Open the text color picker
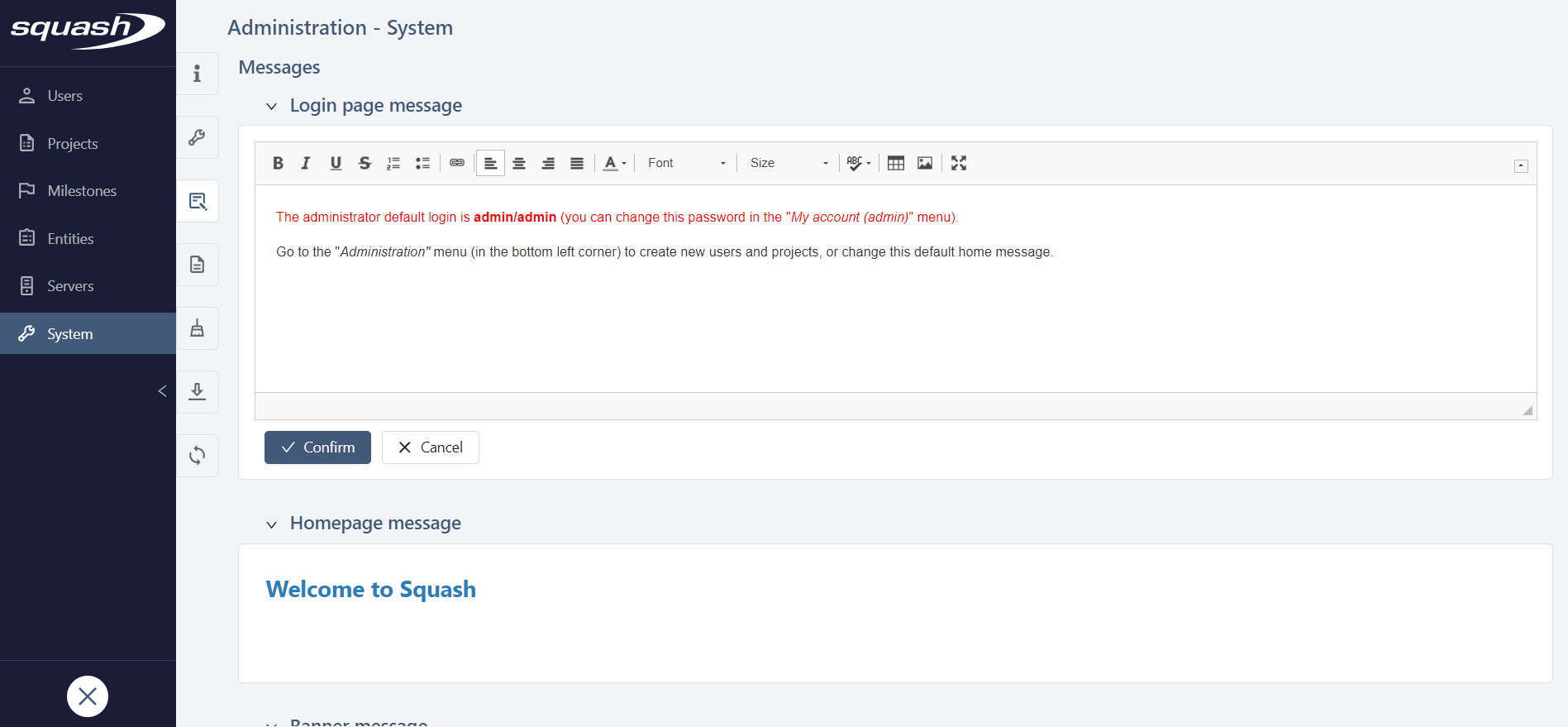 point(614,163)
